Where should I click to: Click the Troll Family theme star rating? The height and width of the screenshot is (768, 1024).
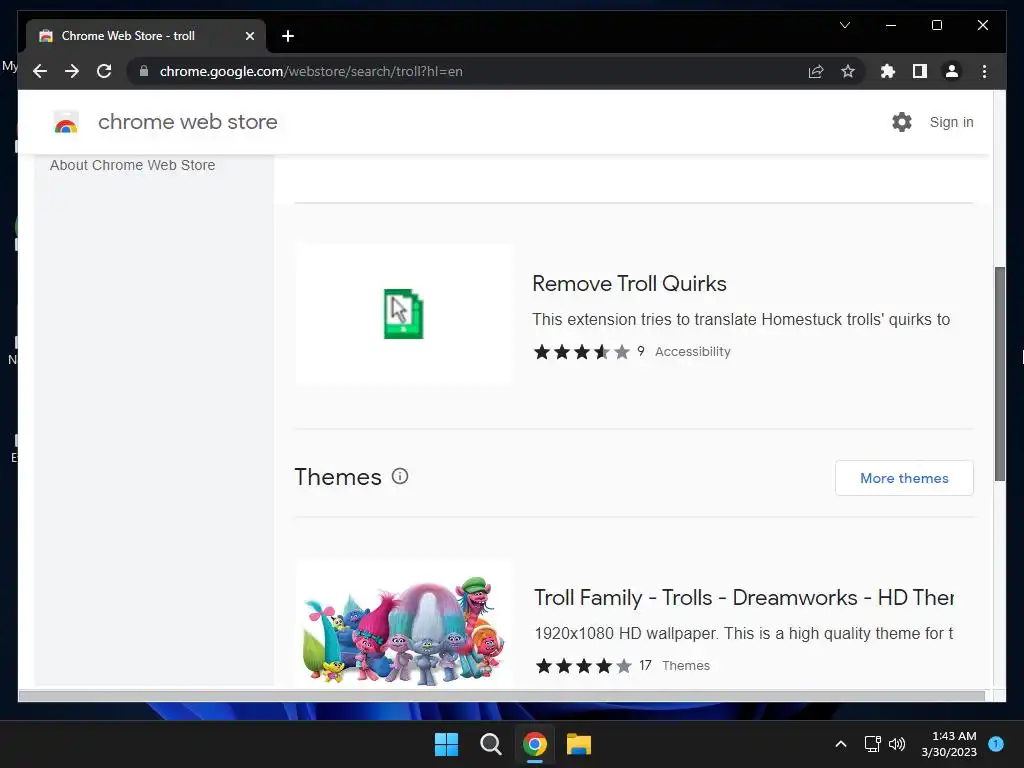coord(584,666)
